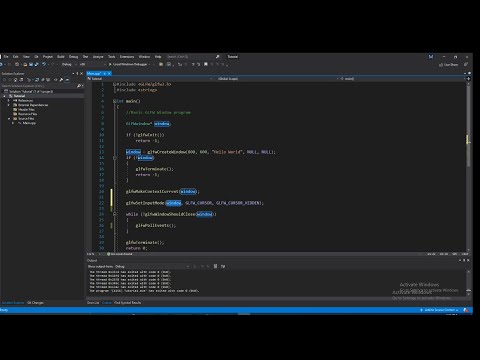
Task: Toggle word wrap in Output
Action: click(223, 266)
